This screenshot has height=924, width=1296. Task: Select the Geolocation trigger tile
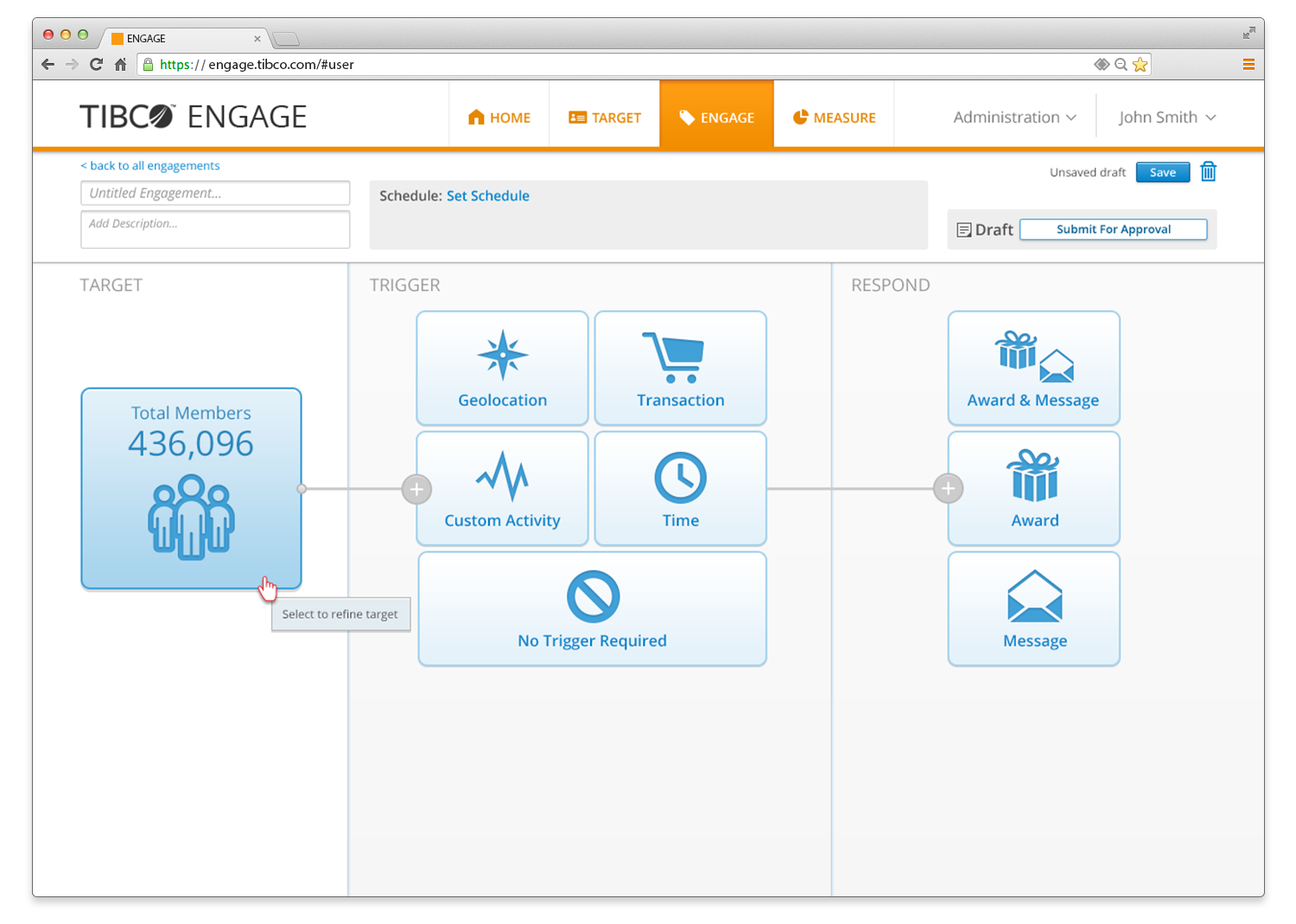pyautogui.click(x=502, y=368)
